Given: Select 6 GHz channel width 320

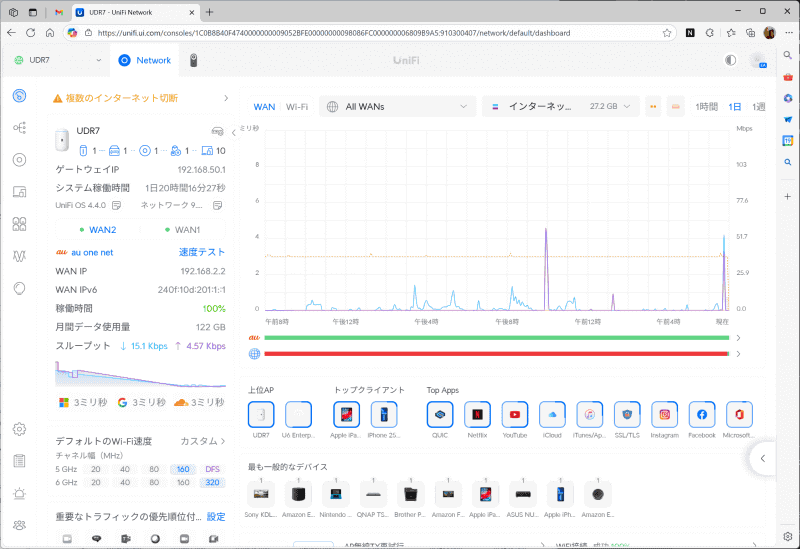Looking at the screenshot, I should coord(212,482).
